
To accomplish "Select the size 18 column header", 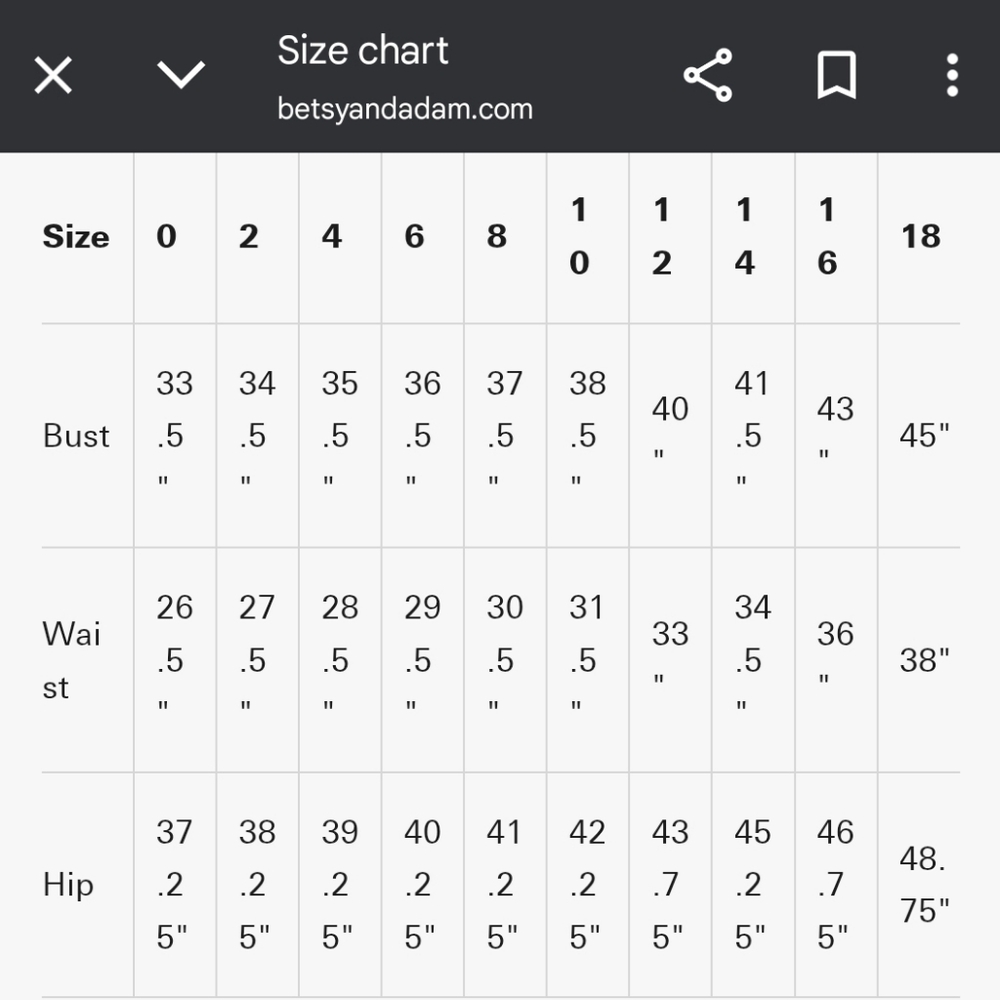I will coord(920,237).
